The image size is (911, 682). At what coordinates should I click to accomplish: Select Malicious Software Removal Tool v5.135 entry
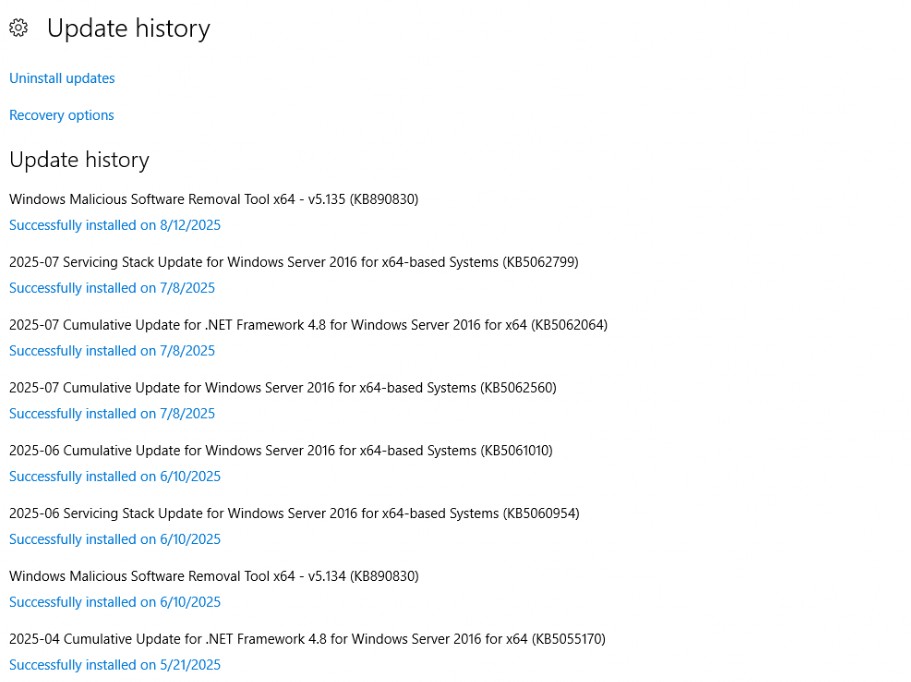214,199
